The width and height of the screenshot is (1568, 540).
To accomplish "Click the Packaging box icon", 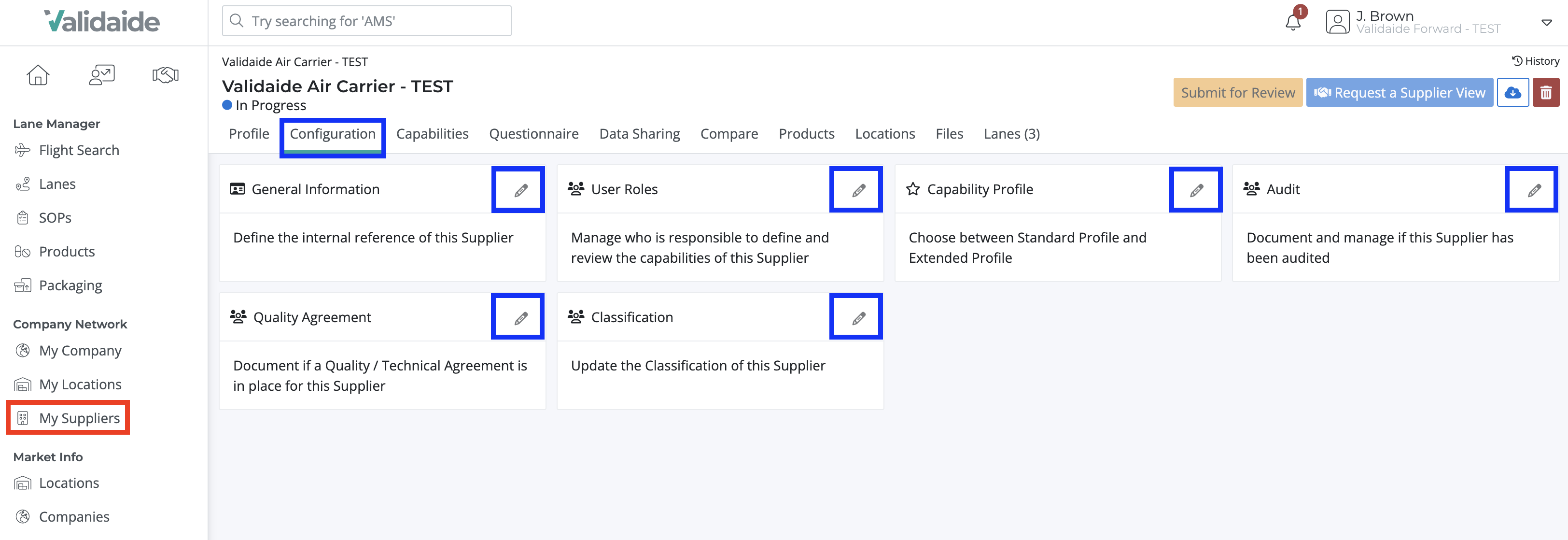I will (23, 285).
